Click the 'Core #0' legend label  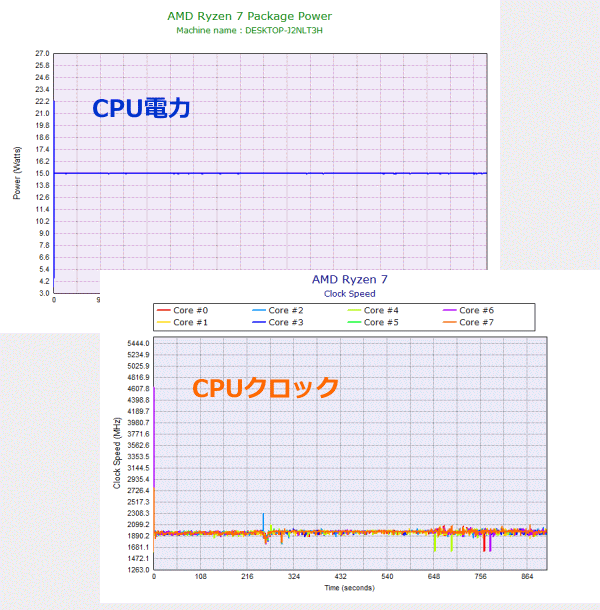pos(191,310)
